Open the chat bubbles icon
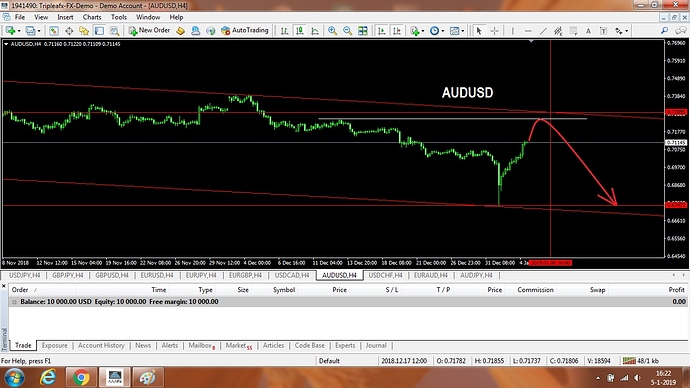The image size is (690, 388). [681, 30]
